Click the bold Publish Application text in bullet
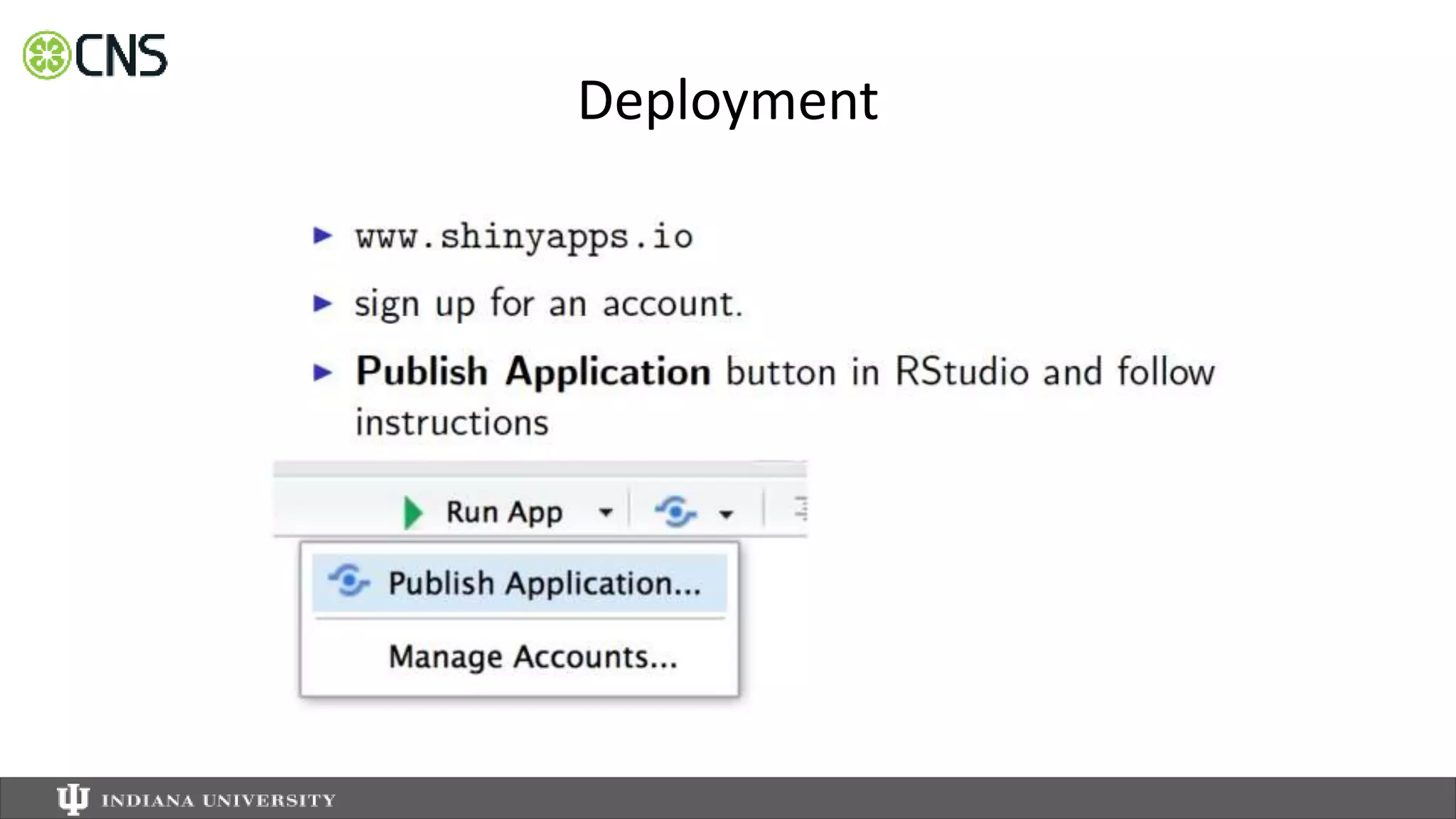The height and width of the screenshot is (819, 1456). coord(532,372)
